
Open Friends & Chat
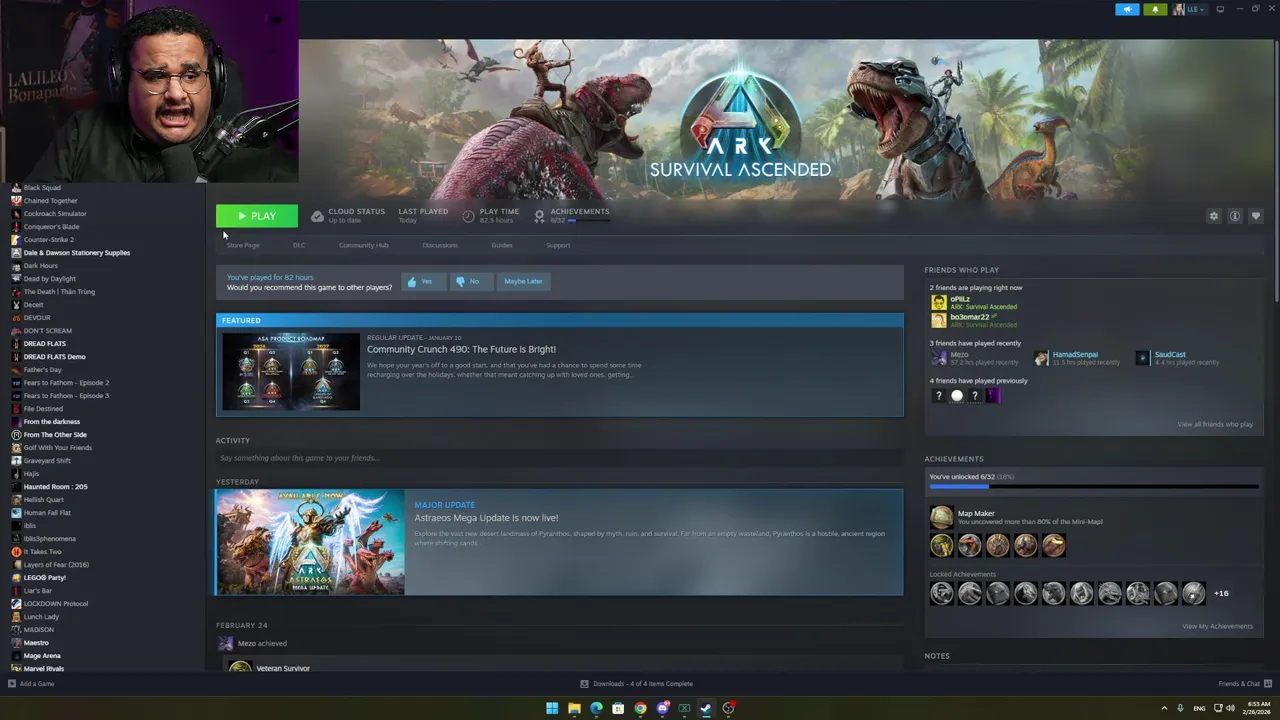(1243, 684)
